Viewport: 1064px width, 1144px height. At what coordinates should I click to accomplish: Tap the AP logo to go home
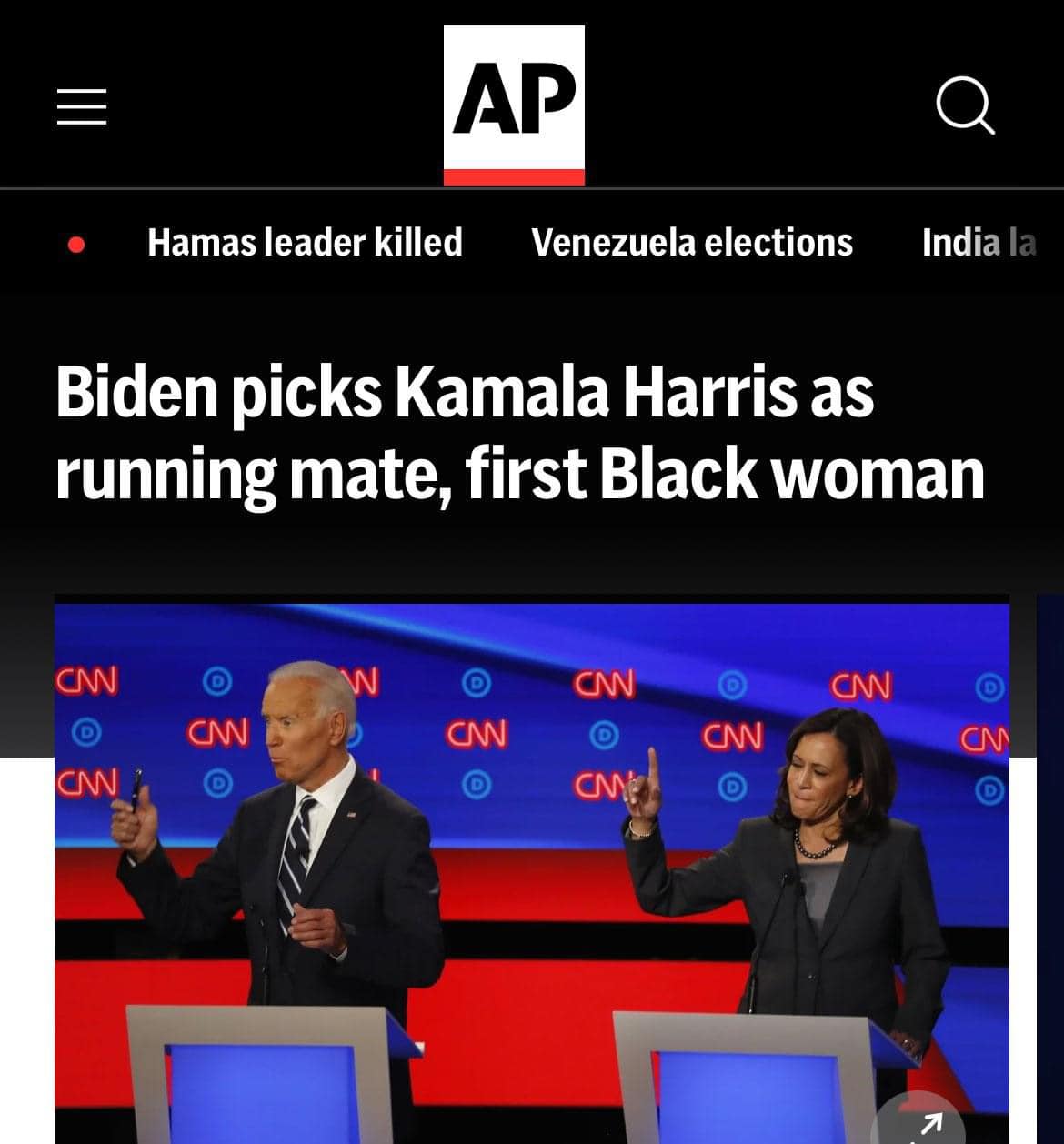(514, 105)
